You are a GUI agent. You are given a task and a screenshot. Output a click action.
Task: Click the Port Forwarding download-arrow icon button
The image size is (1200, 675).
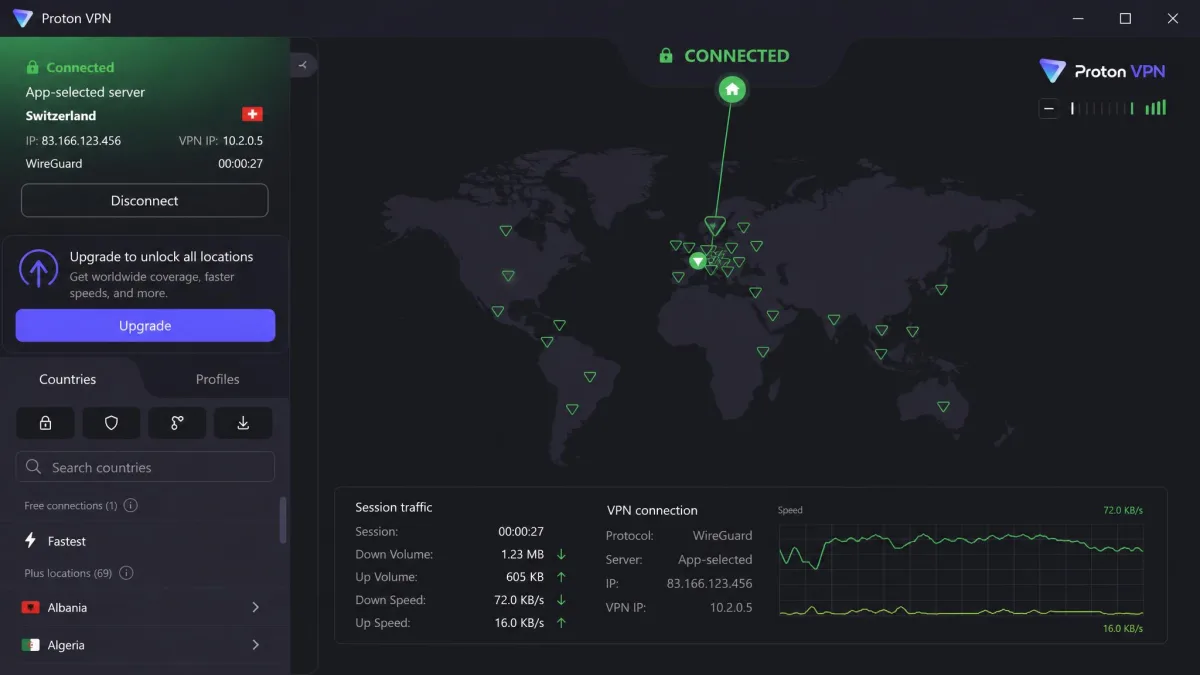tap(243, 423)
